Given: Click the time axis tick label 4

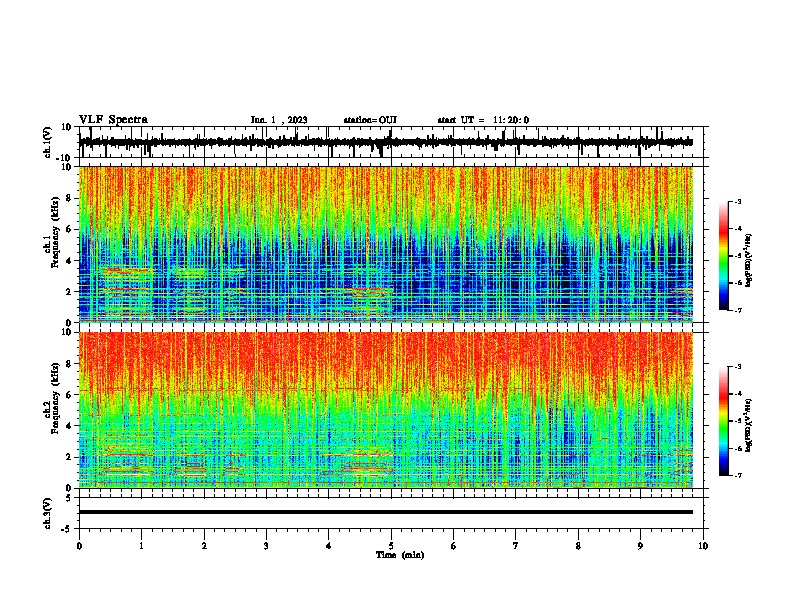Looking at the screenshot, I should tap(329, 546).
